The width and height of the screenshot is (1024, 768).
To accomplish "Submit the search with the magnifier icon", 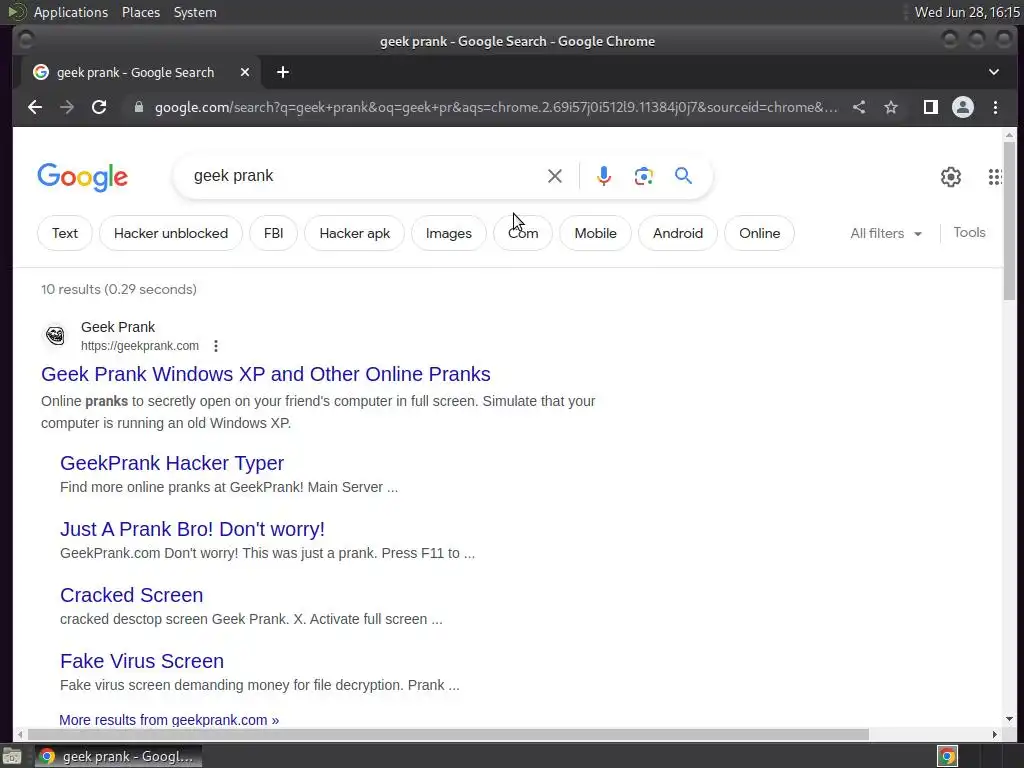I will [x=683, y=176].
